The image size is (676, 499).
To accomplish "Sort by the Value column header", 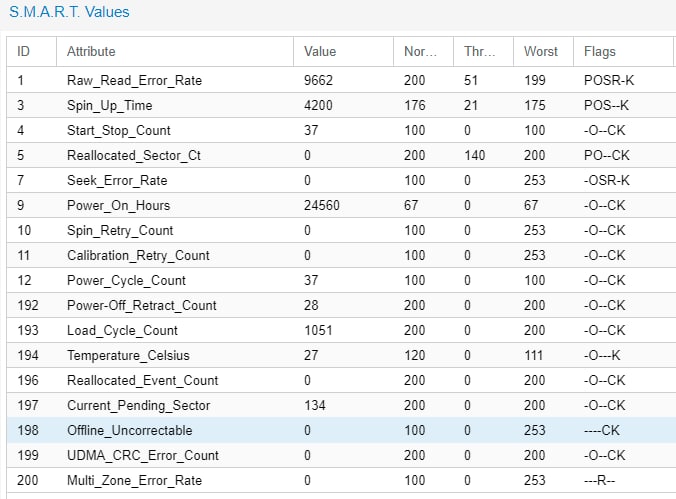I will 343,51.
